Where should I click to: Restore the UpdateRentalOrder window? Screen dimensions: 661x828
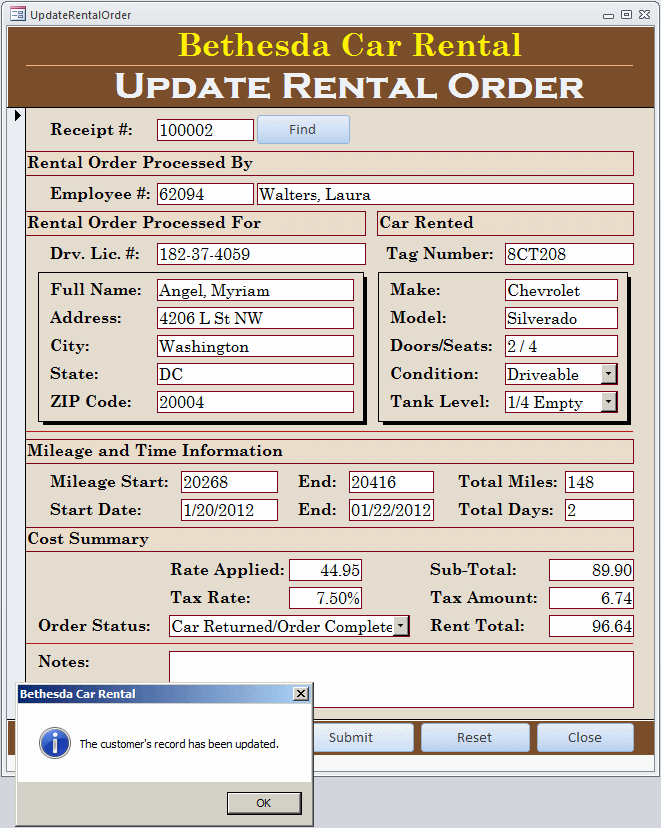coord(626,15)
